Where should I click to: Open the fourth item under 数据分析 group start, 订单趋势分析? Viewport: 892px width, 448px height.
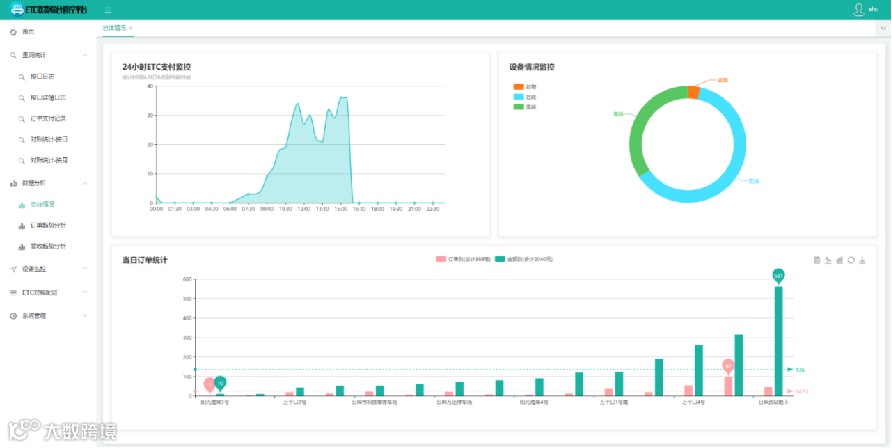point(48,226)
